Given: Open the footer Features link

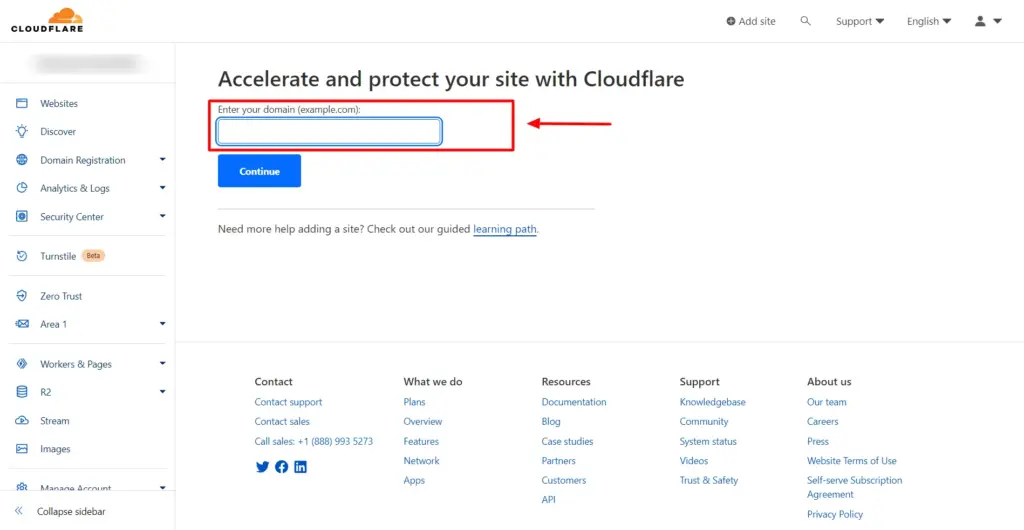Looking at the screenshot, I should click(x=421, y=441).
